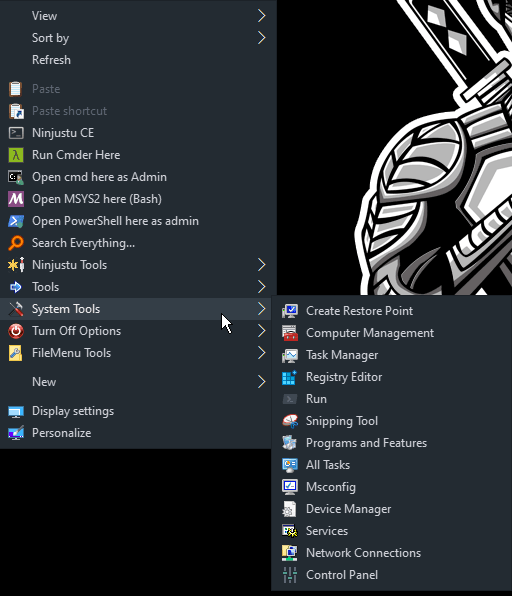512x596 pixels.
Task: Expand the New submenu arrow
Action: 261,382
